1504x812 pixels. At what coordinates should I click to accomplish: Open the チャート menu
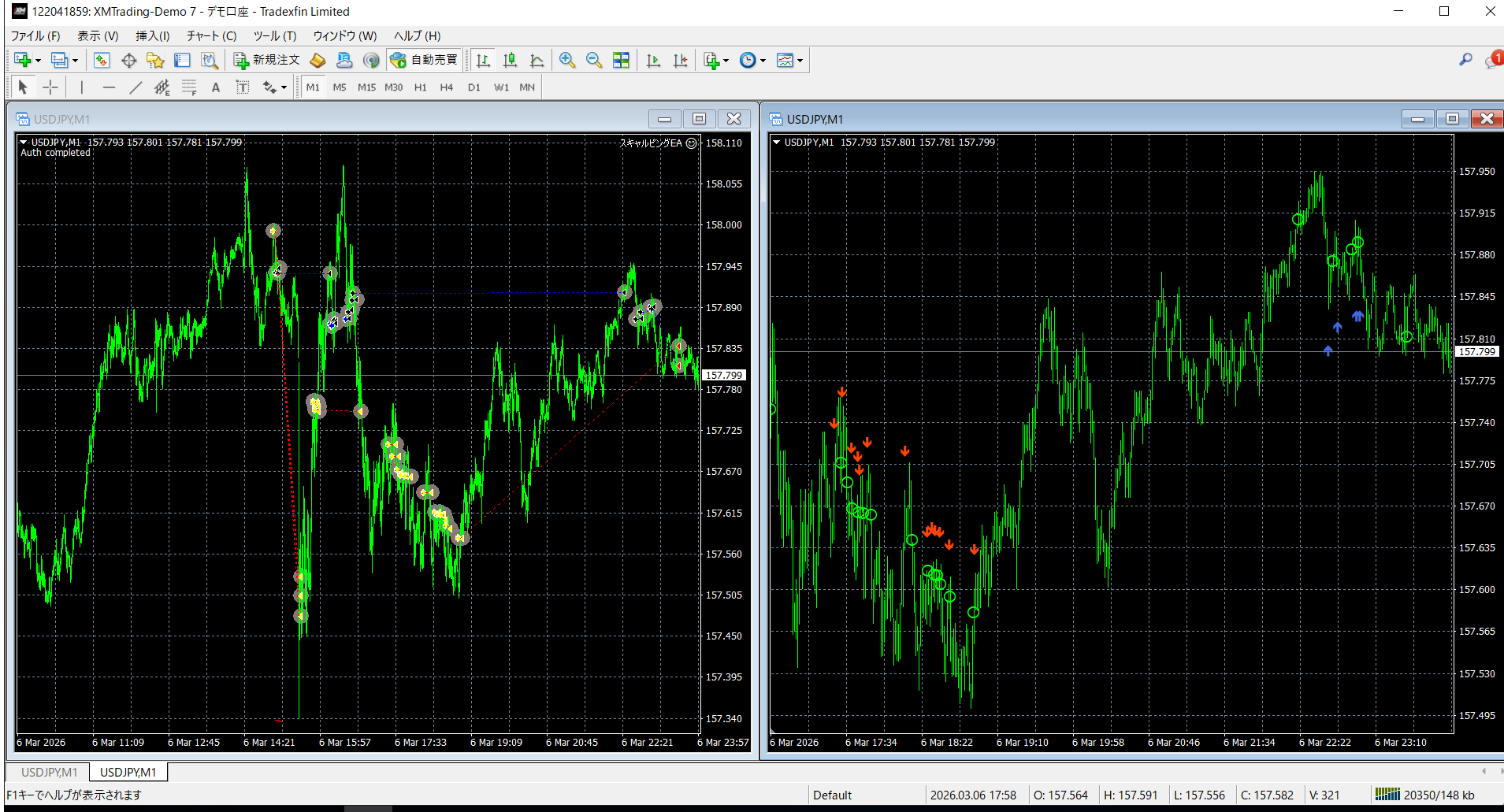coord(210,35)
